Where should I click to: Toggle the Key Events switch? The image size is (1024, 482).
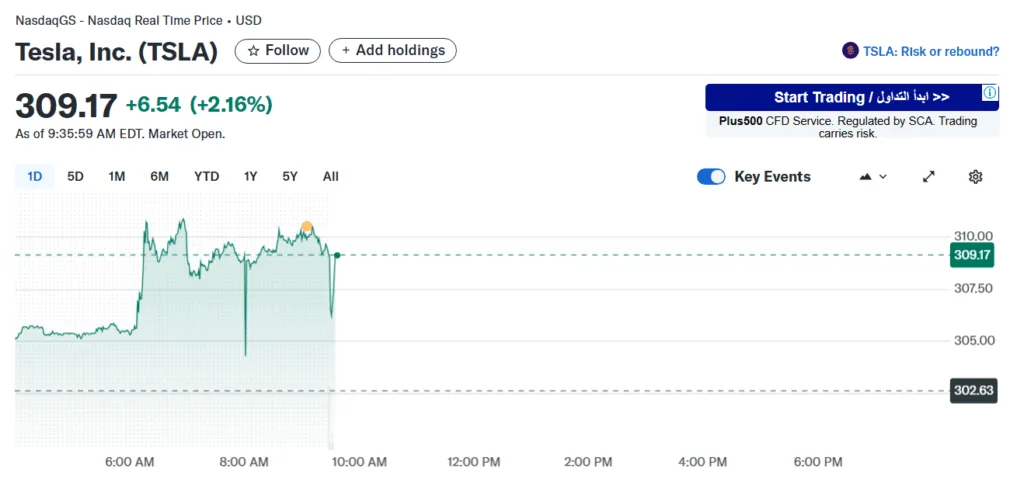(711, 176)
